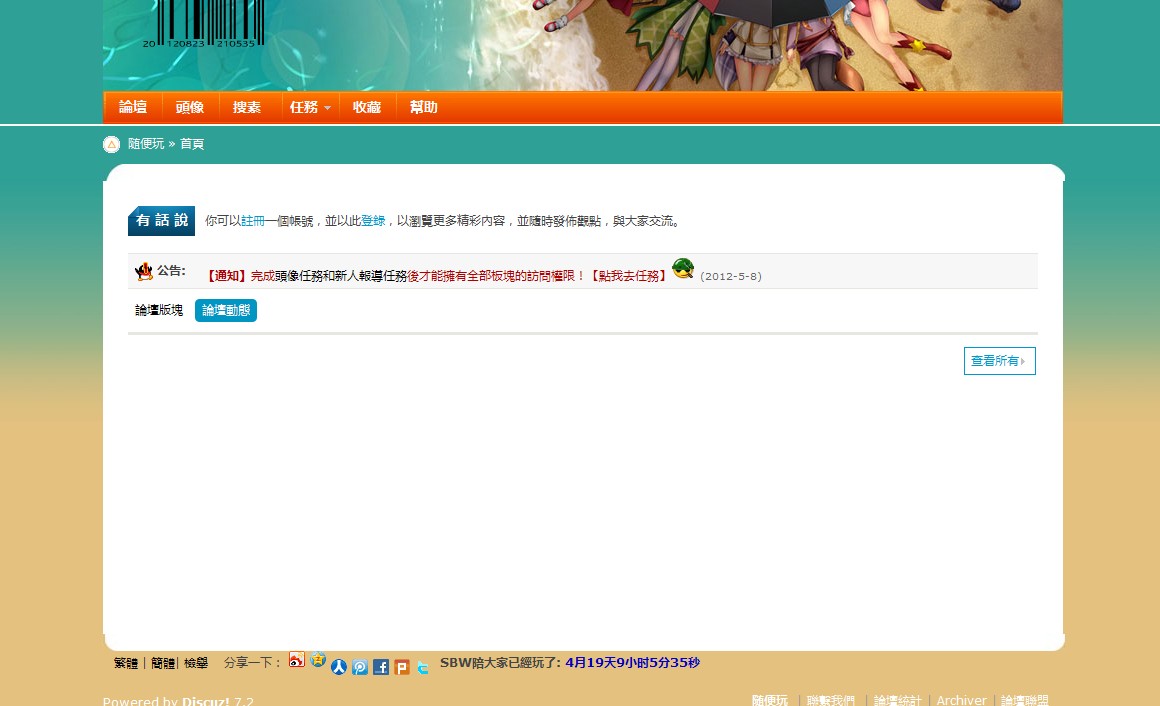Click 【點我去任務】 announcement link
This screenshot has height=706, width=1160.
(628, 276)
